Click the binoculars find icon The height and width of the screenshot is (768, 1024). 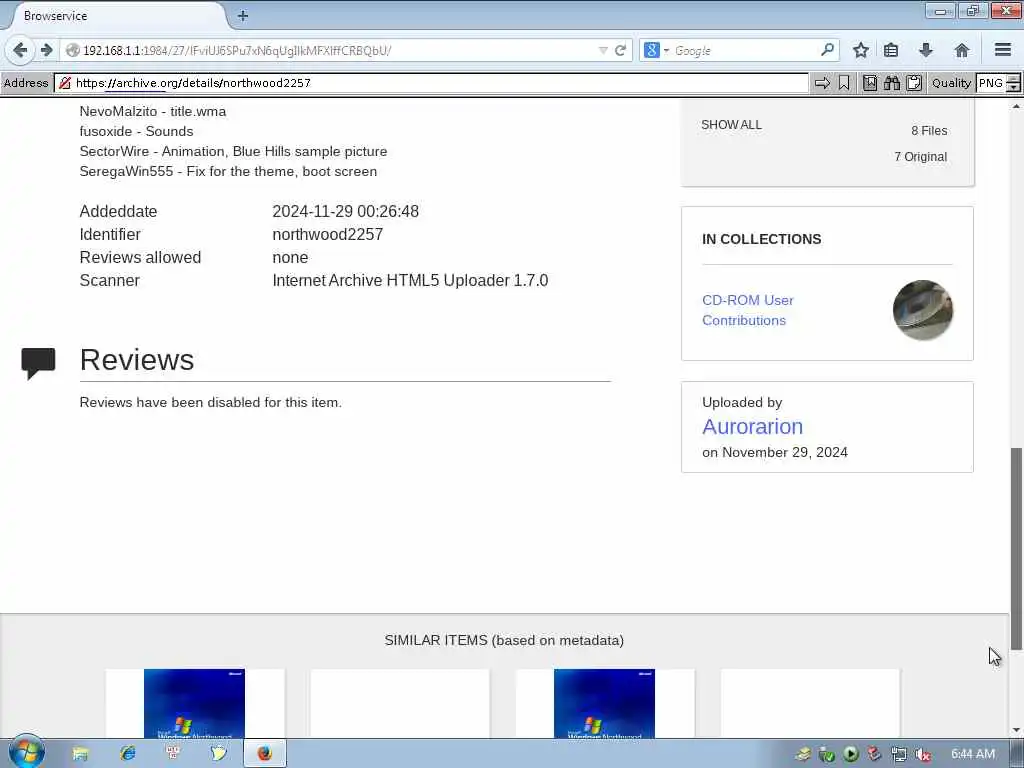point(892,83)
